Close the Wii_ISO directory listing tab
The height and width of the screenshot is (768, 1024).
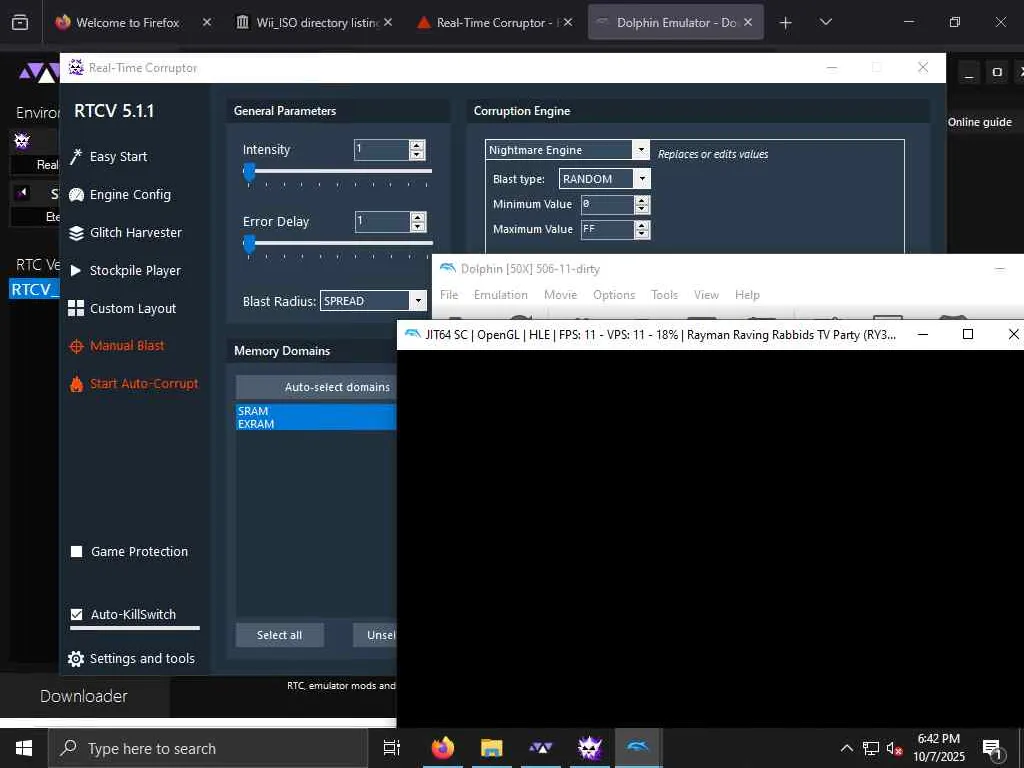tap(388, 22)
